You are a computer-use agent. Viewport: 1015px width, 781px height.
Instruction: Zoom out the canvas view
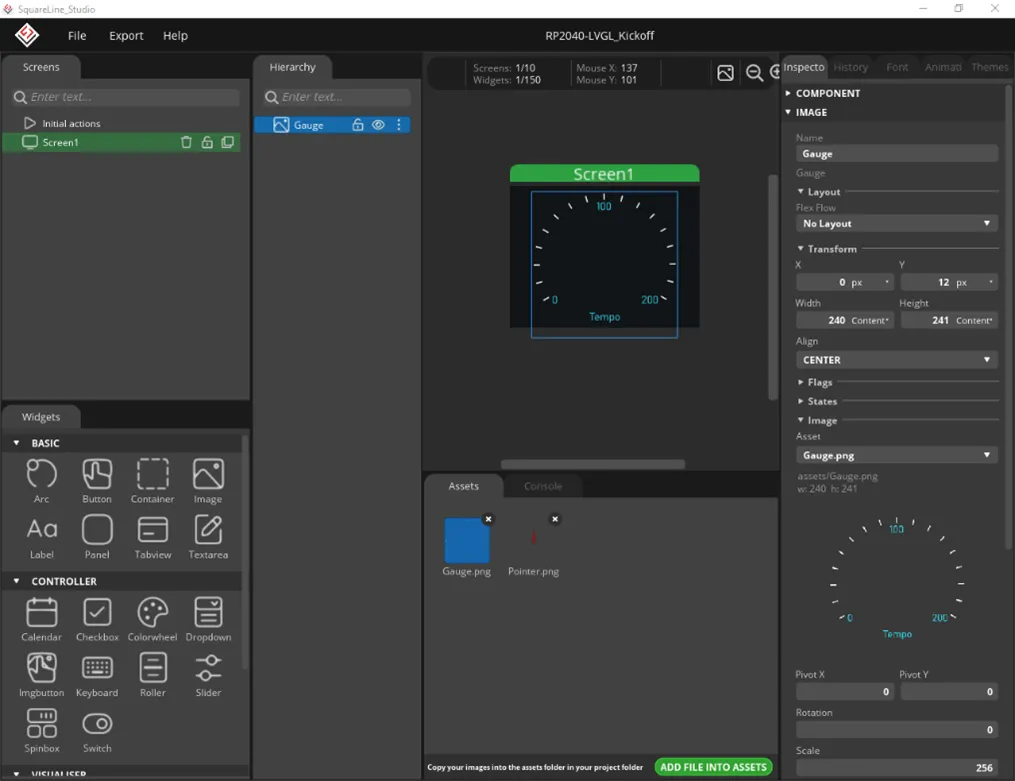753,73
